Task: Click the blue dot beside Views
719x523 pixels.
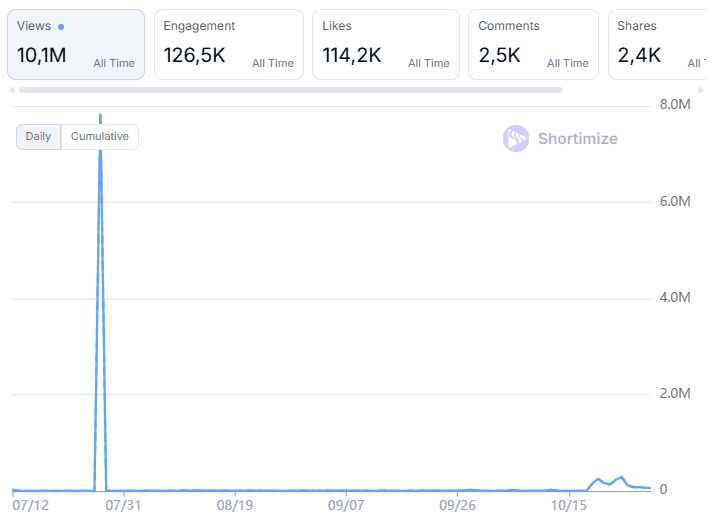Action: (x=61, y=27)
